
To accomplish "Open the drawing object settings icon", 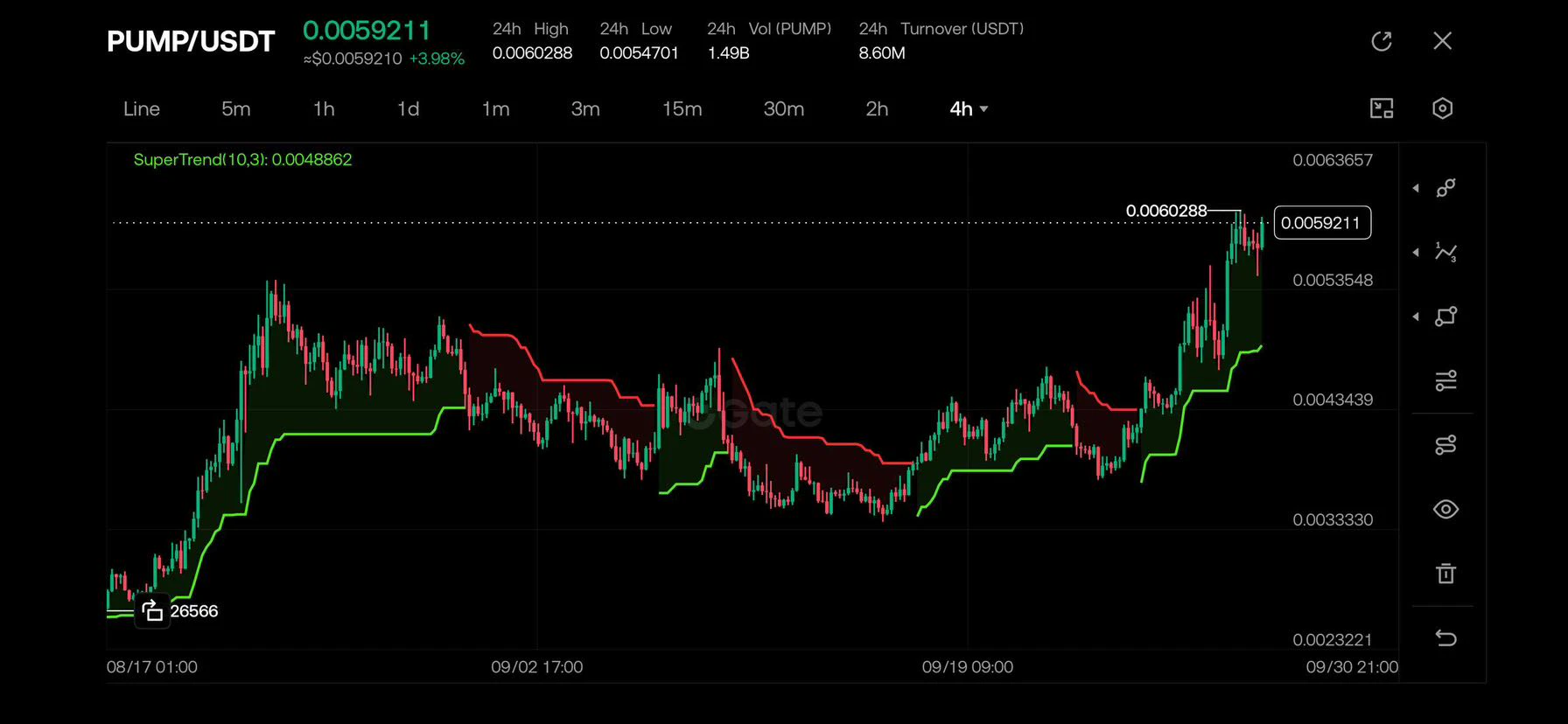I will click(1446, 445).
